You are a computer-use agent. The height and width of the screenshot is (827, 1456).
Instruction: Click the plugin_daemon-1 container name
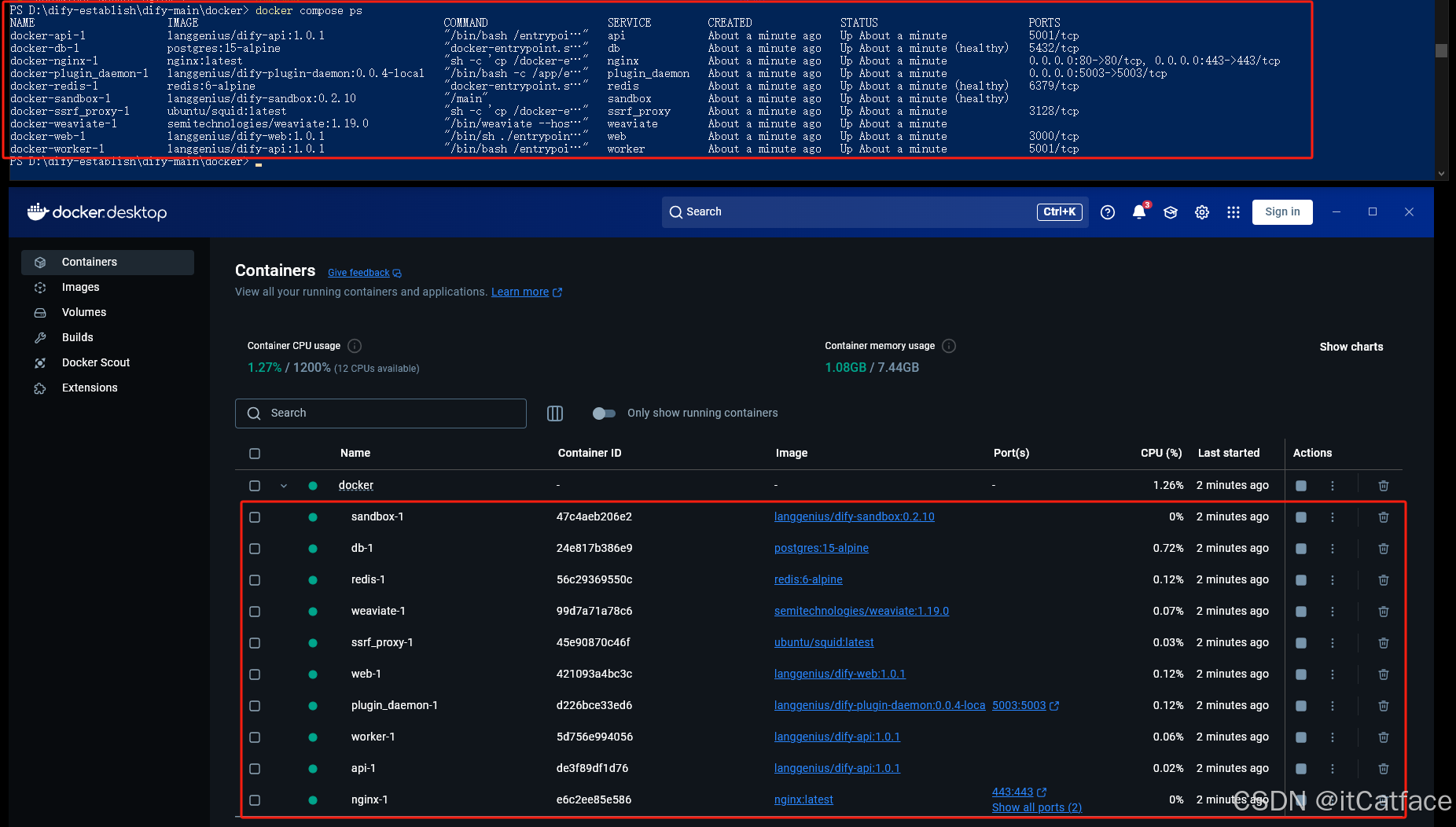point(394,706)
